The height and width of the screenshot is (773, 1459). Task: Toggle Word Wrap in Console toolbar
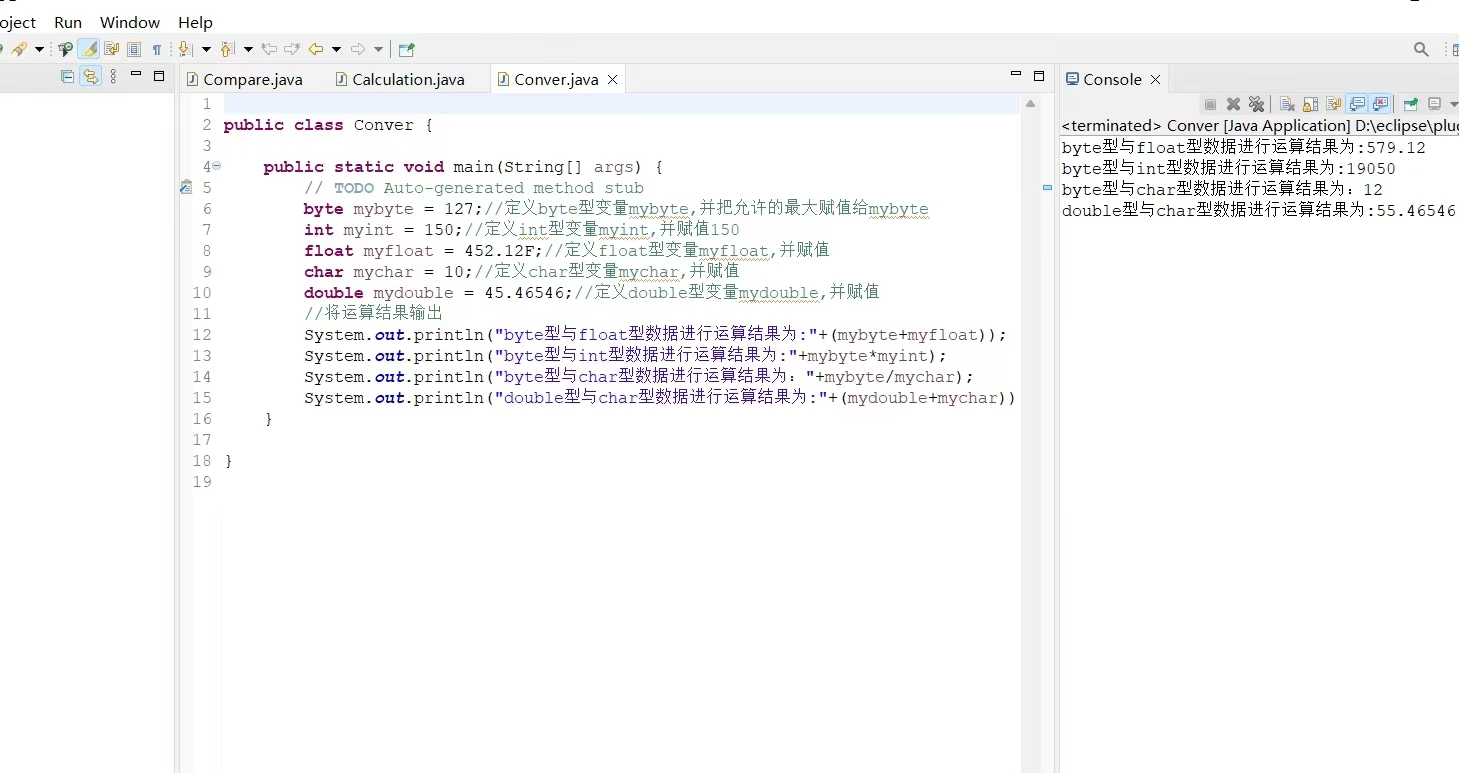[x=1333, y=104]
